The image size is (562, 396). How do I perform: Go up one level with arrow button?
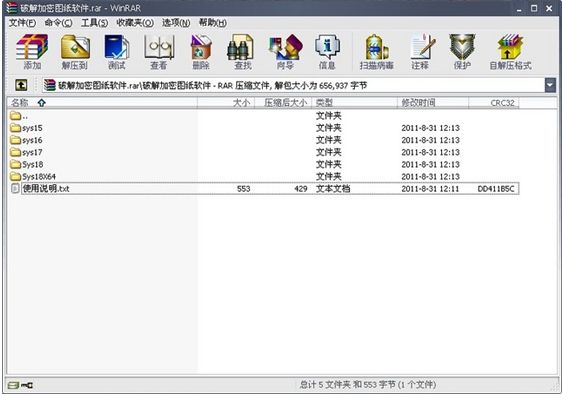tap(21, 85)
